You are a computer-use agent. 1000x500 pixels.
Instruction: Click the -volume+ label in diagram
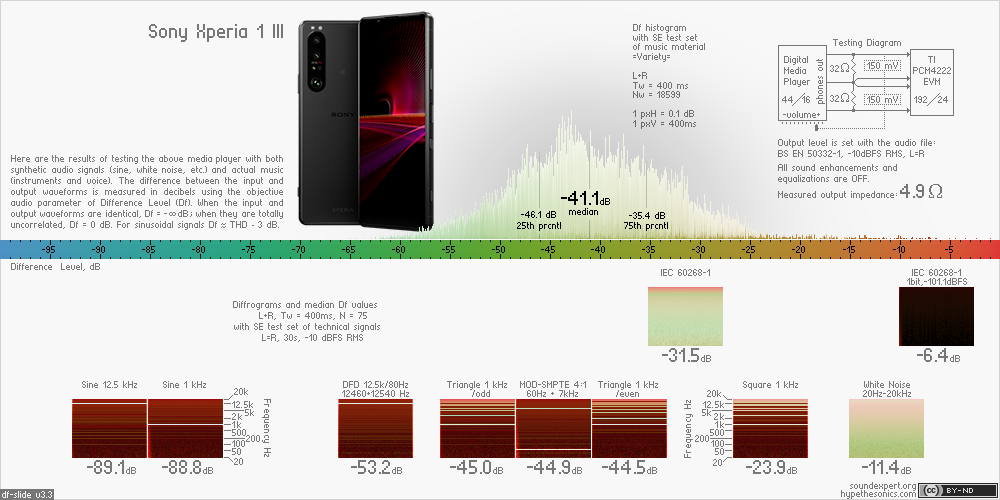(803, 115)
